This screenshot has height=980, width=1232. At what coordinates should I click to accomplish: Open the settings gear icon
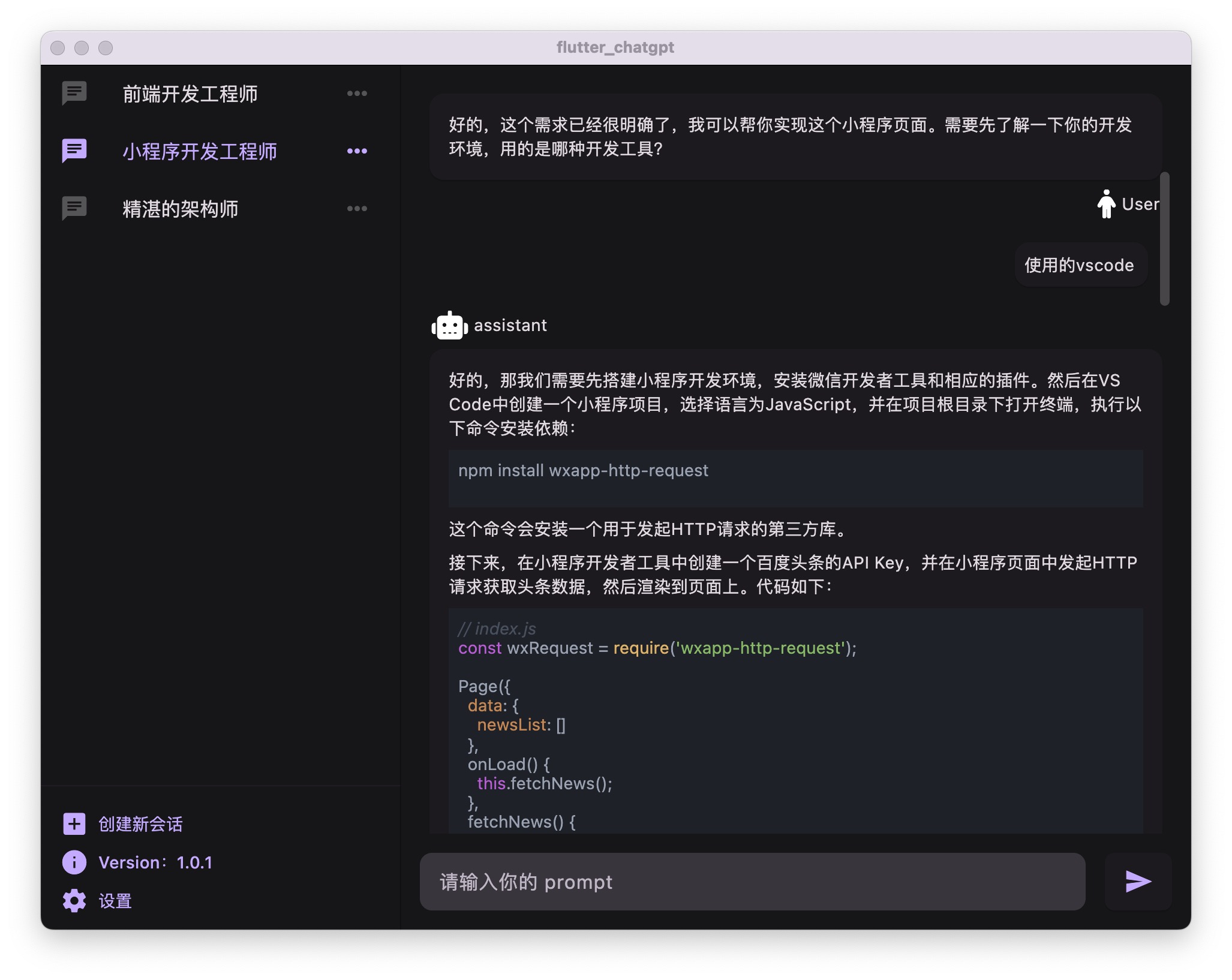pyautogui.click(x=74, y=901)
